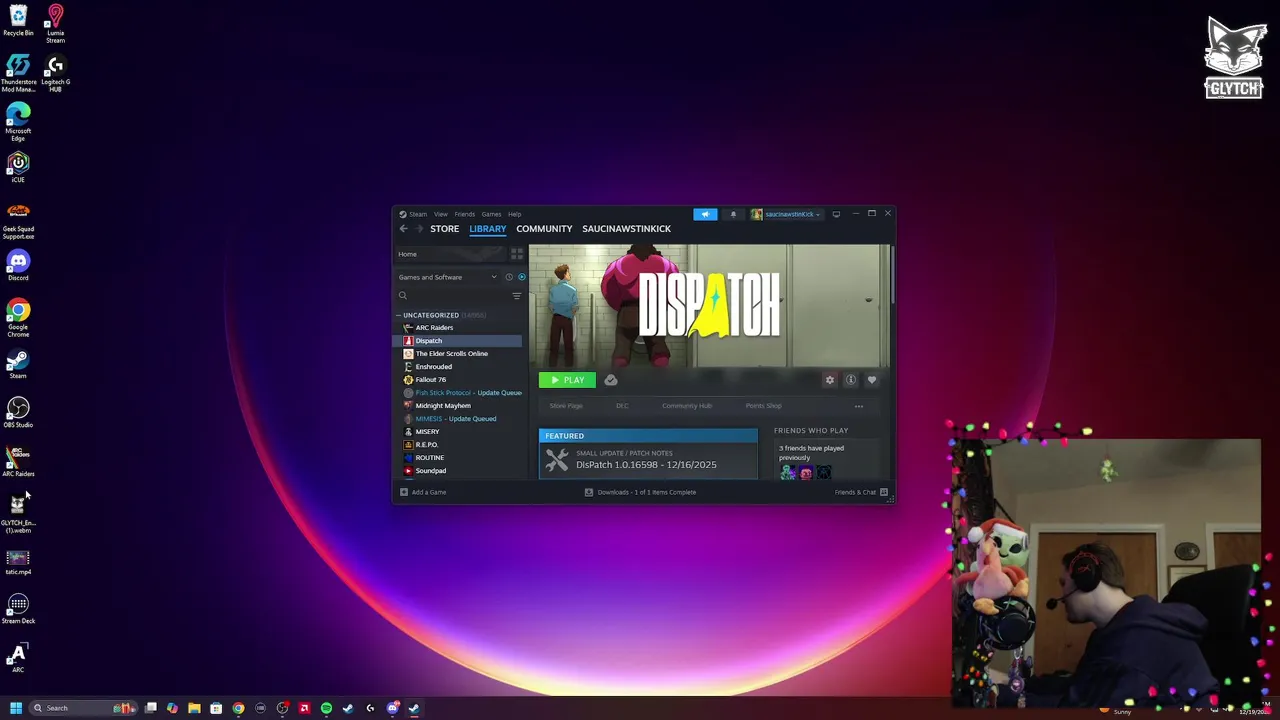The image size is (1280, 720).
Task: Open Discord desktop shortcut
Action: 18,266
